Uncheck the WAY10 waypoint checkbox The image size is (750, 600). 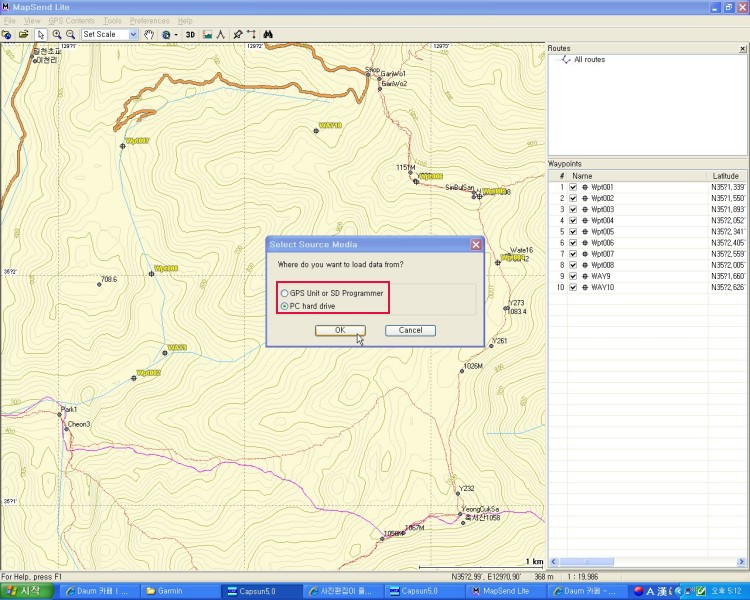573,287
